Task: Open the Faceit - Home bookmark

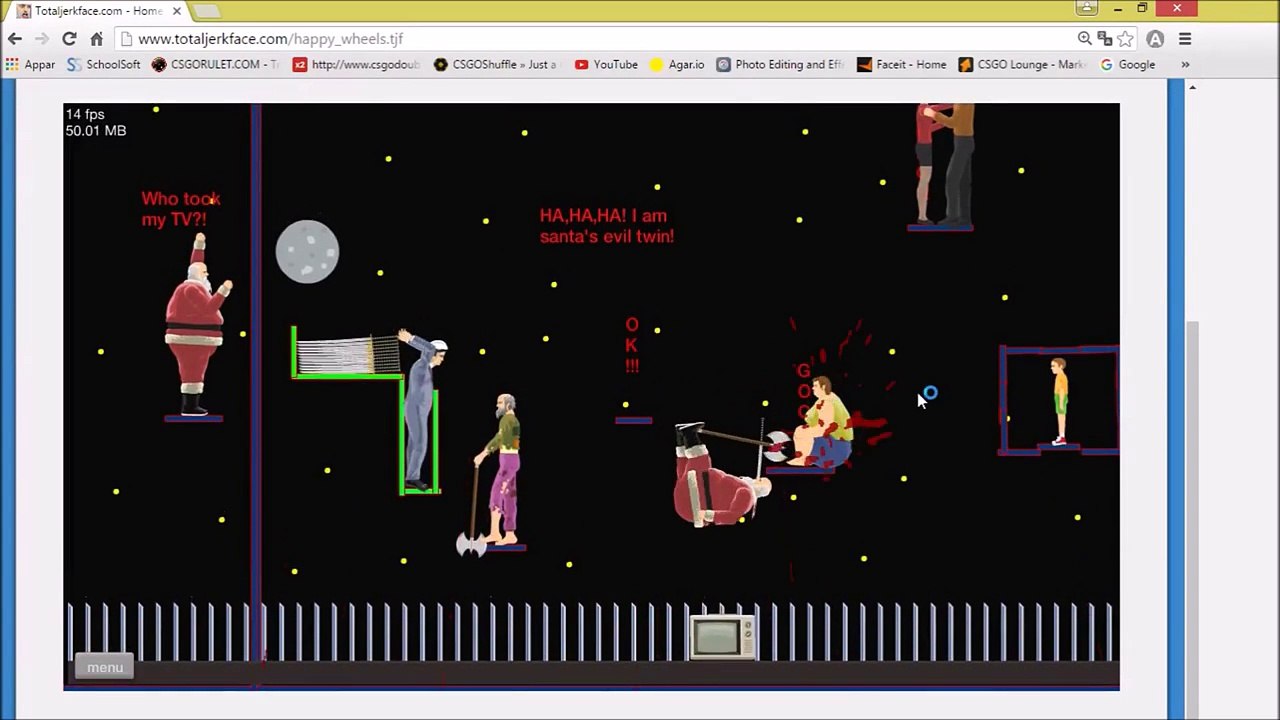Action: (902, 64)
